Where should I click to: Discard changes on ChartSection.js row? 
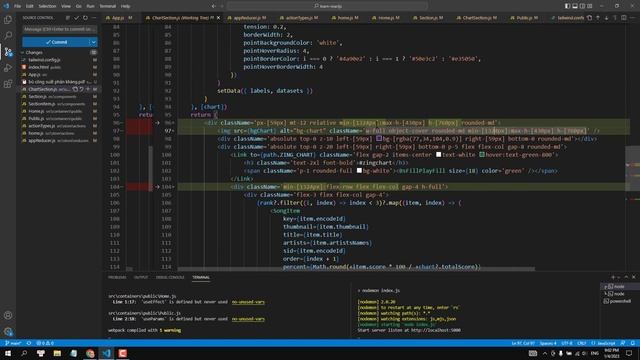(x=81, y=89)
